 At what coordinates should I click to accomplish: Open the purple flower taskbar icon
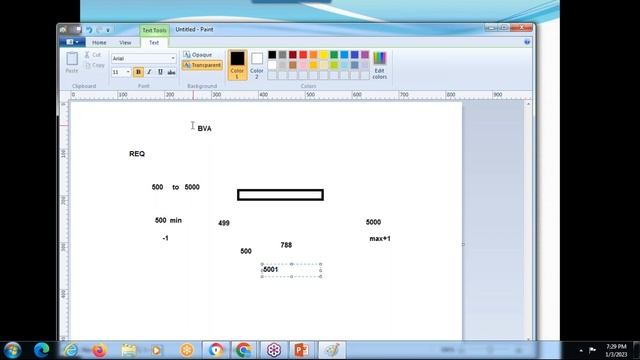coord(273,350)
